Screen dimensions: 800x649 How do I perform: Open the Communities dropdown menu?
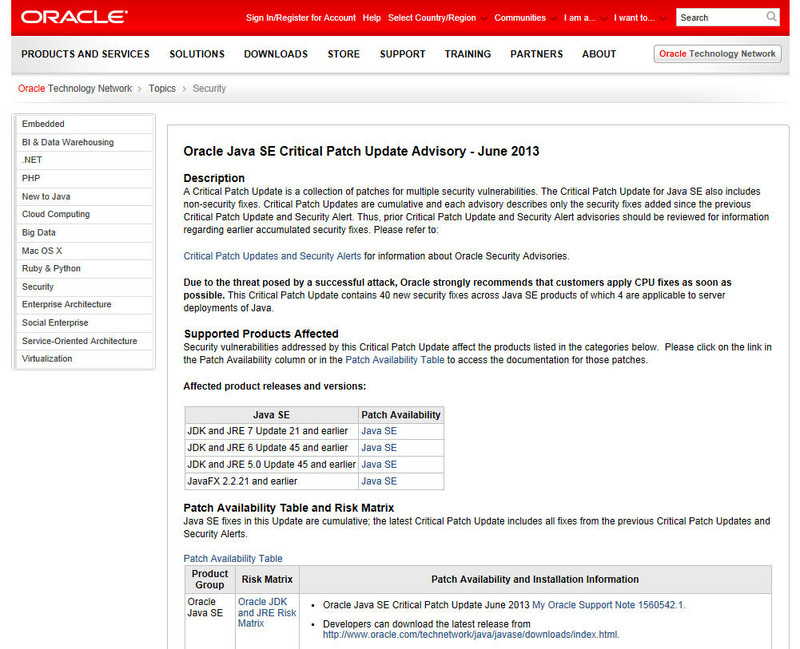coord(526,18)
